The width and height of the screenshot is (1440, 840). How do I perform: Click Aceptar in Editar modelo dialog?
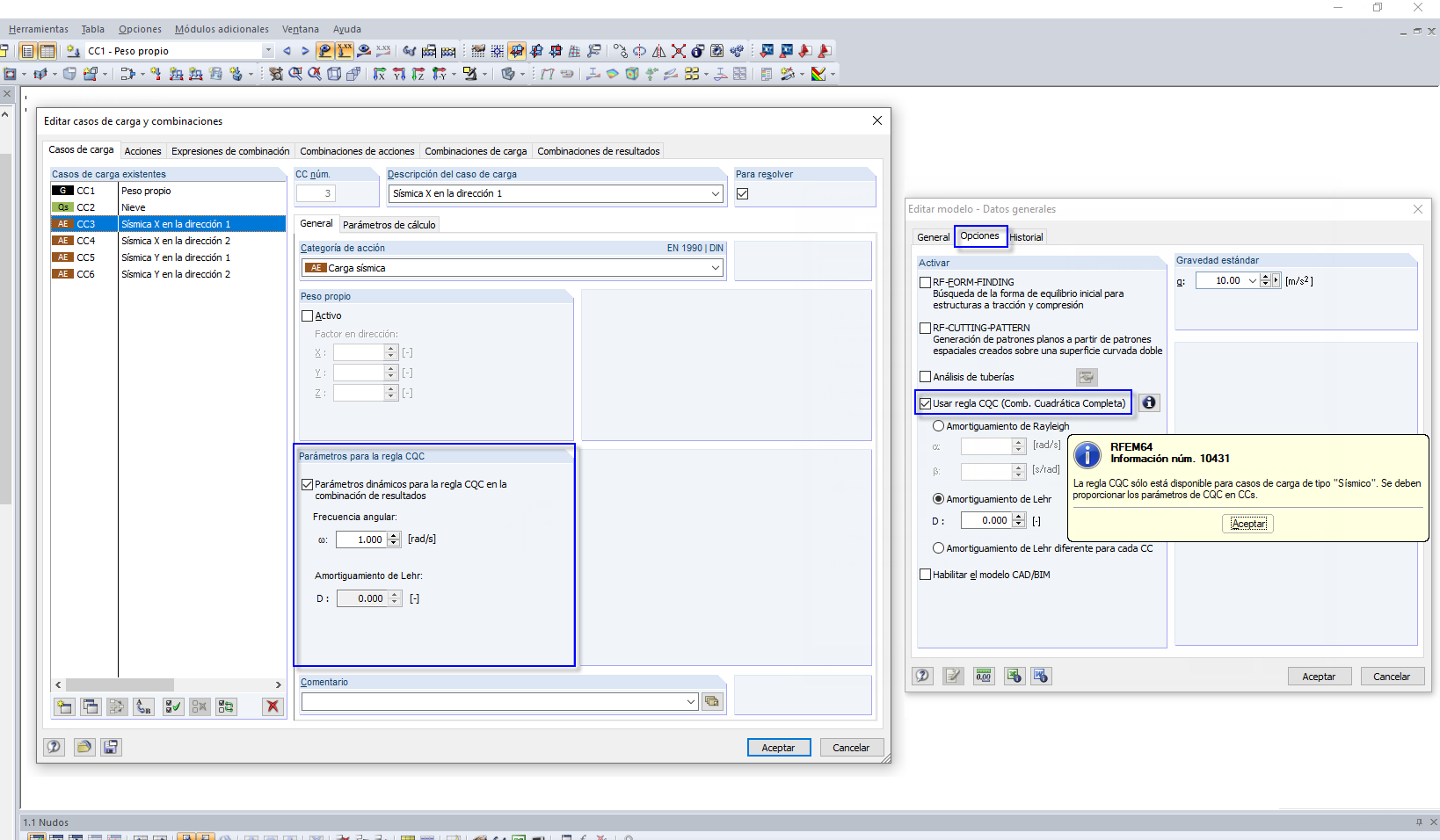[1319, 677]
